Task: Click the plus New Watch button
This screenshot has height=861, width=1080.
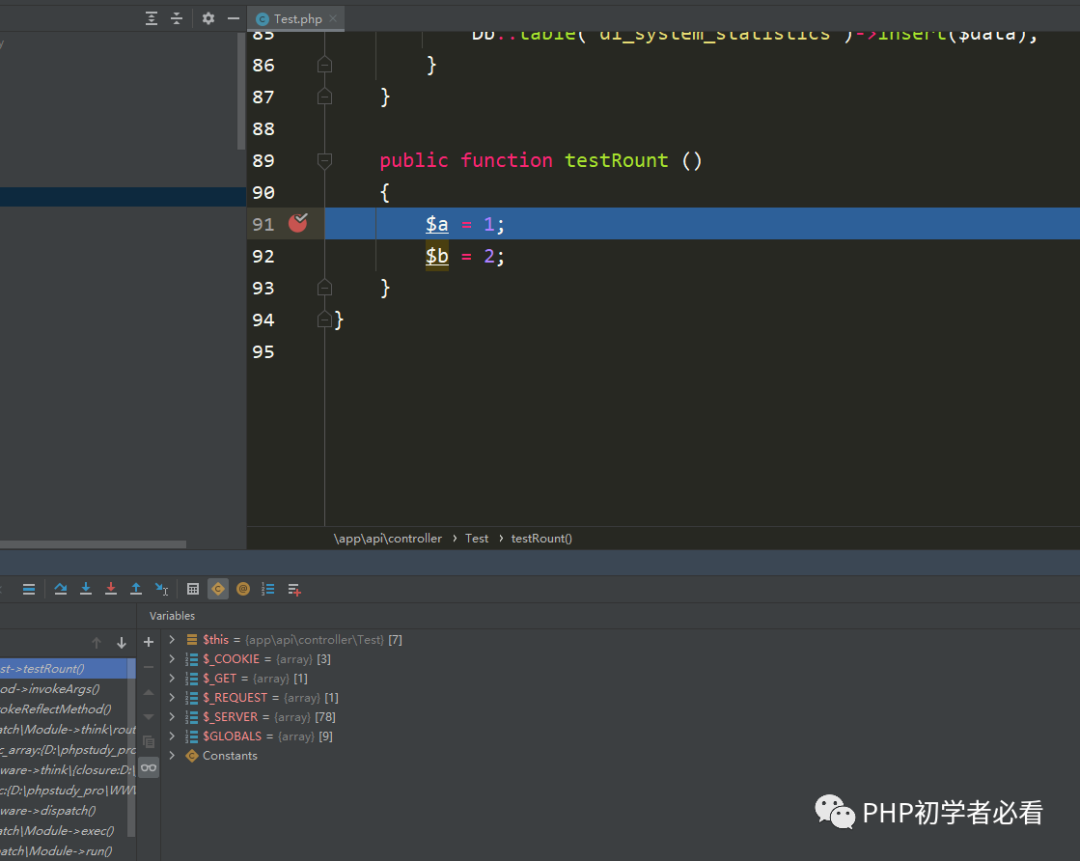Action: [x=149, y=642]
